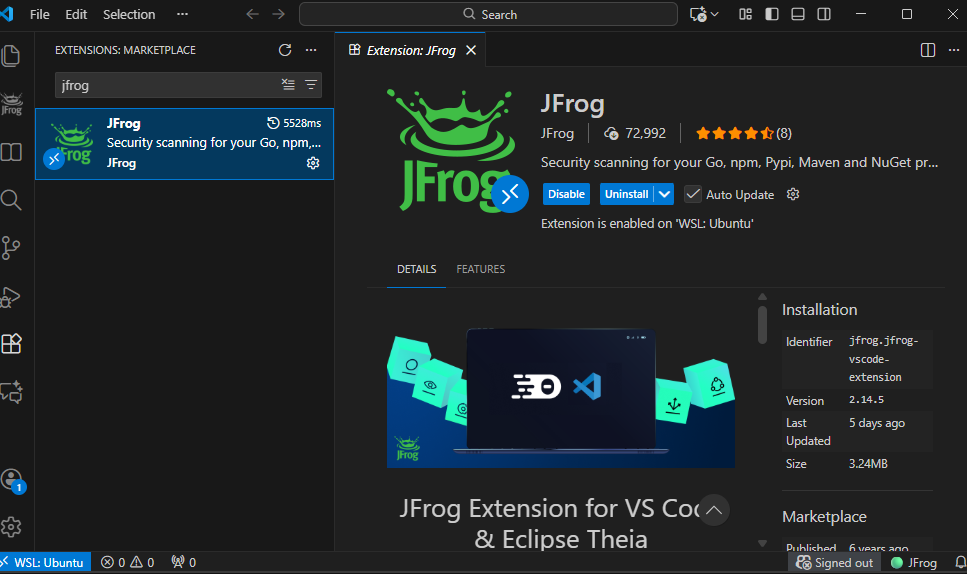The image size is (967, 574).
Task: Open the Chat view in activity bar
Action: [11, 392]
